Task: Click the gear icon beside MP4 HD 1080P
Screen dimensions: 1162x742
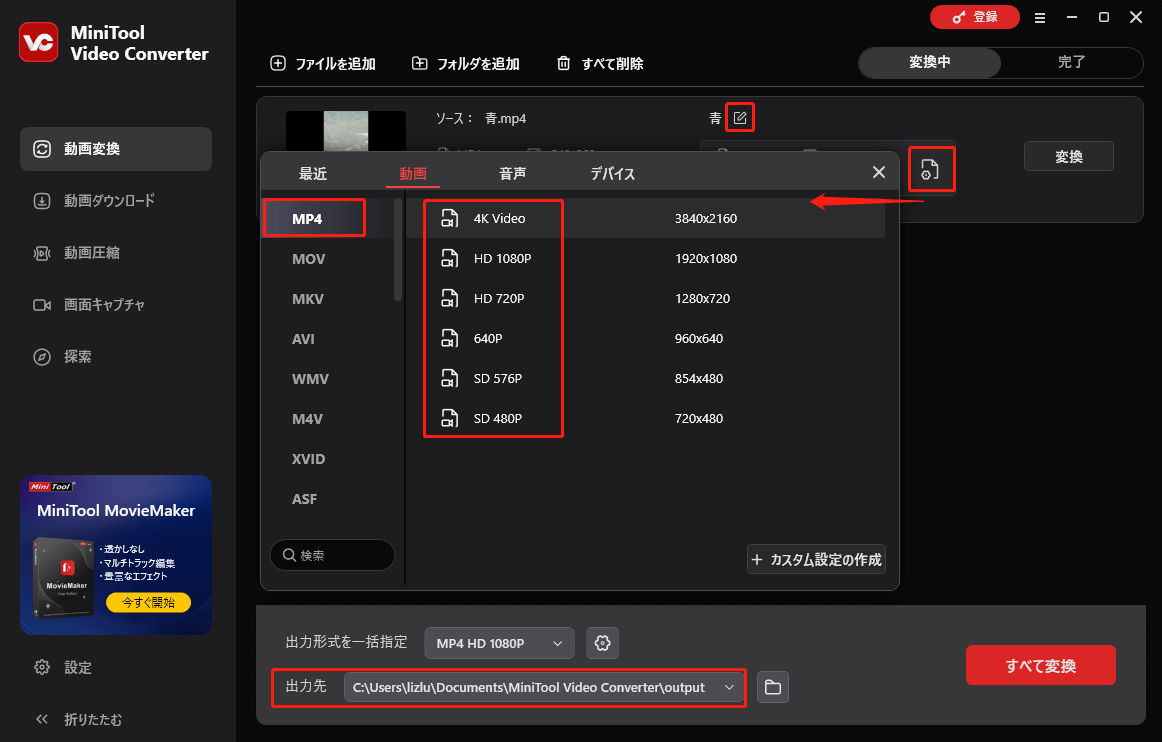Action: pyautogui.click(x=602, y=643)
